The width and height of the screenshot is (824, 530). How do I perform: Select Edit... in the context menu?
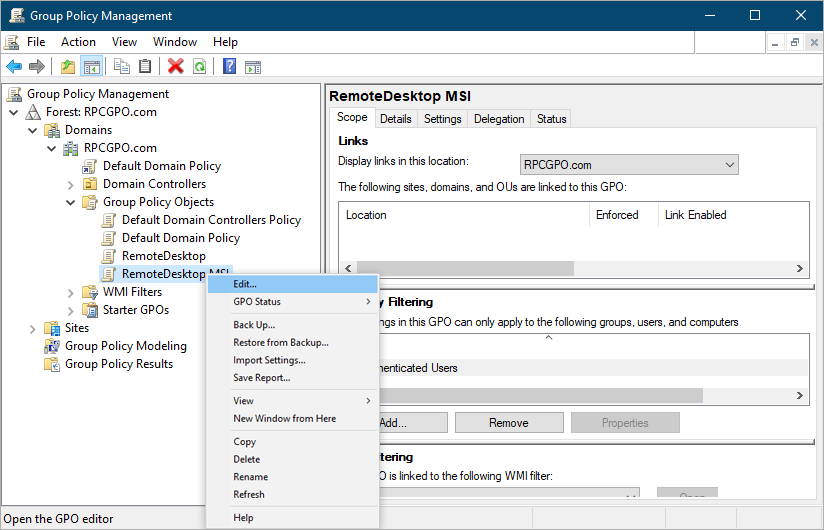point(245,284)
